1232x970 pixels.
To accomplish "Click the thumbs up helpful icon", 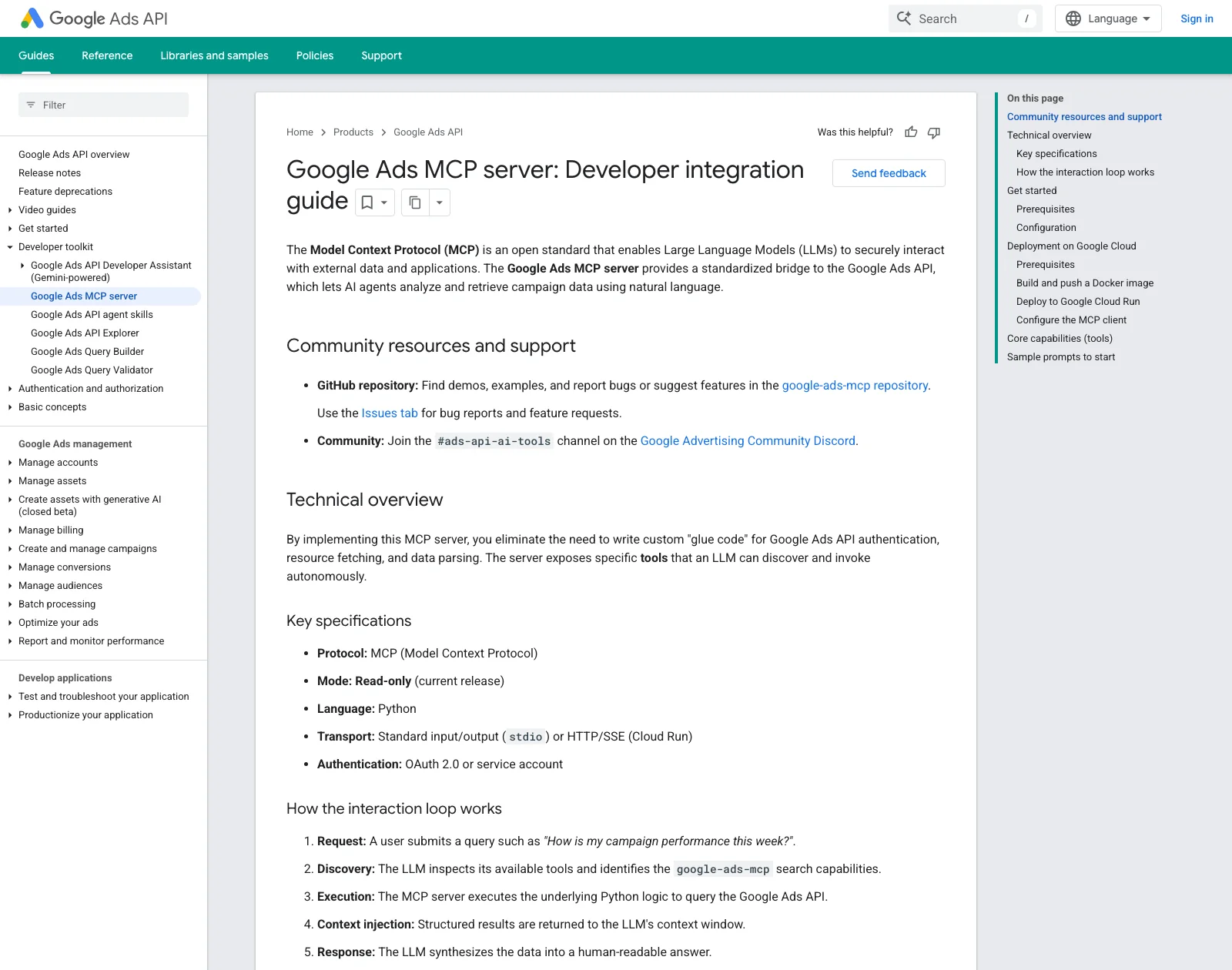I will [x=911, y=132].
